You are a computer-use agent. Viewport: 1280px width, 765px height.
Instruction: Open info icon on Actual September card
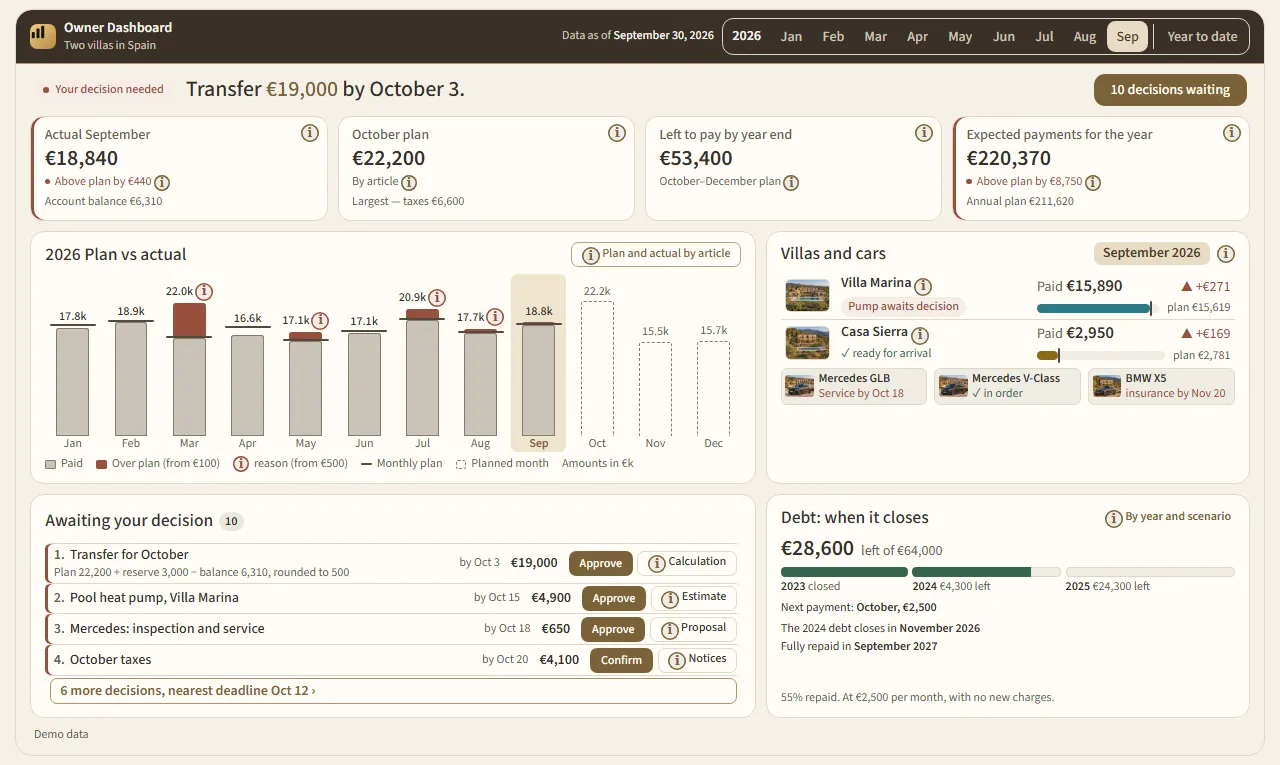pyautogui.click(x=310, y=133)
